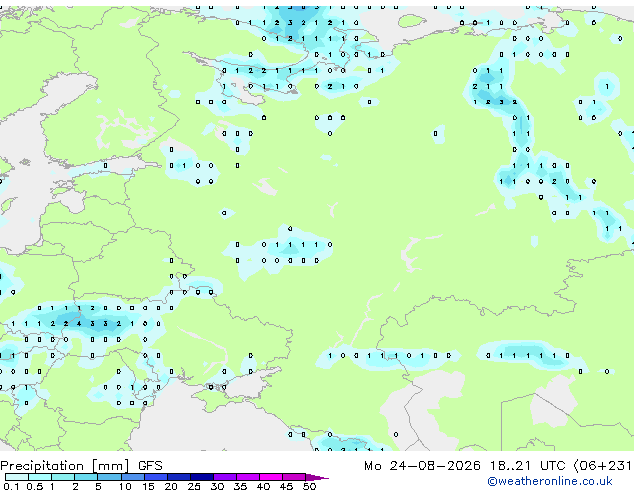Click legend scale label '45'

coord(286,486)
